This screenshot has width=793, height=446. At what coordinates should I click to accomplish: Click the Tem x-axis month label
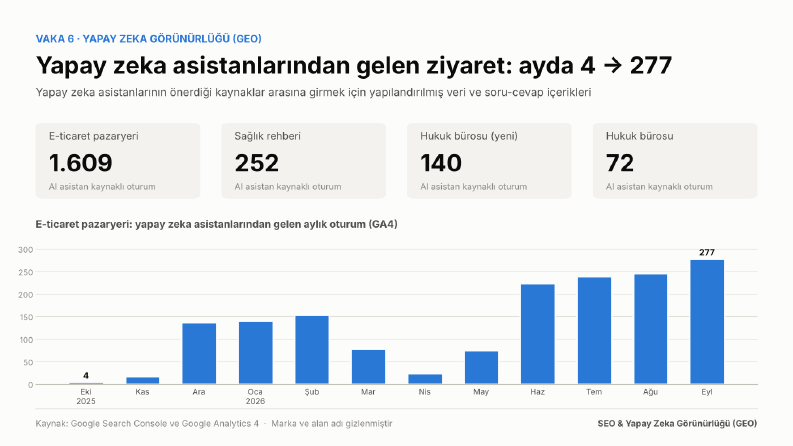(594, 392)
